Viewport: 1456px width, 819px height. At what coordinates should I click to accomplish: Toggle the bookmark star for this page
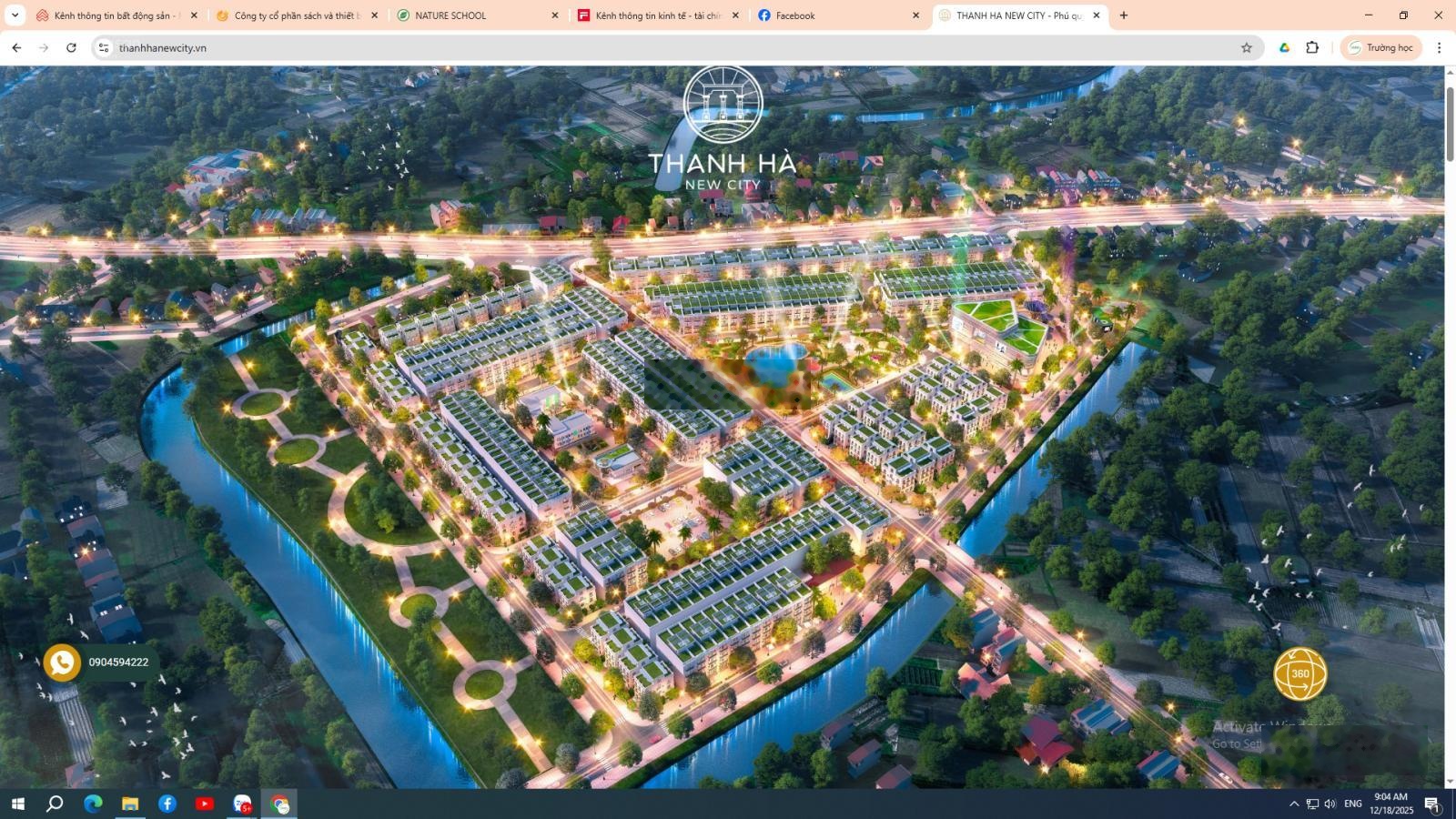click(1248, 47)
